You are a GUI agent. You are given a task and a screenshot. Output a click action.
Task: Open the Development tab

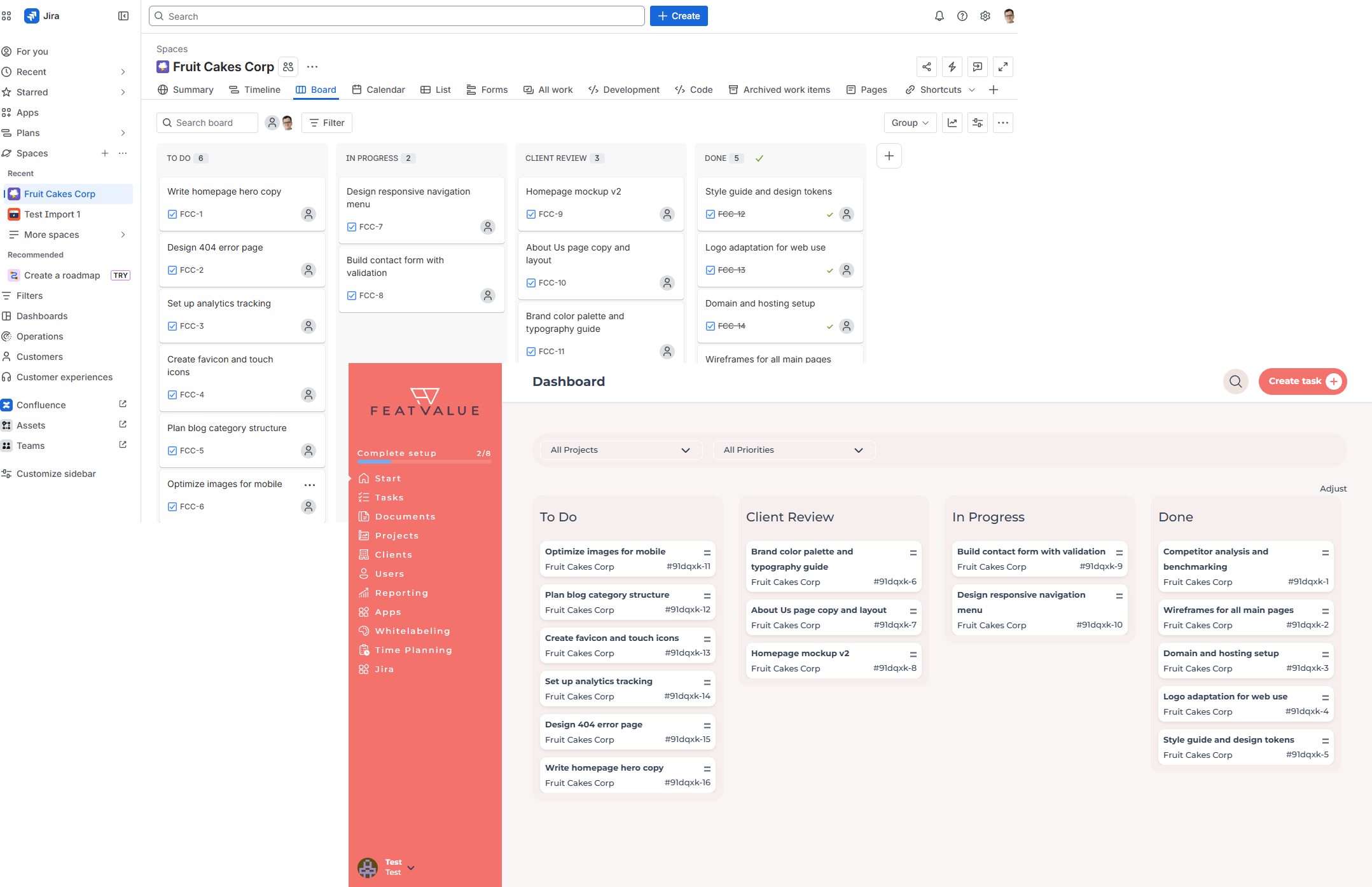[x=624, y=90]
